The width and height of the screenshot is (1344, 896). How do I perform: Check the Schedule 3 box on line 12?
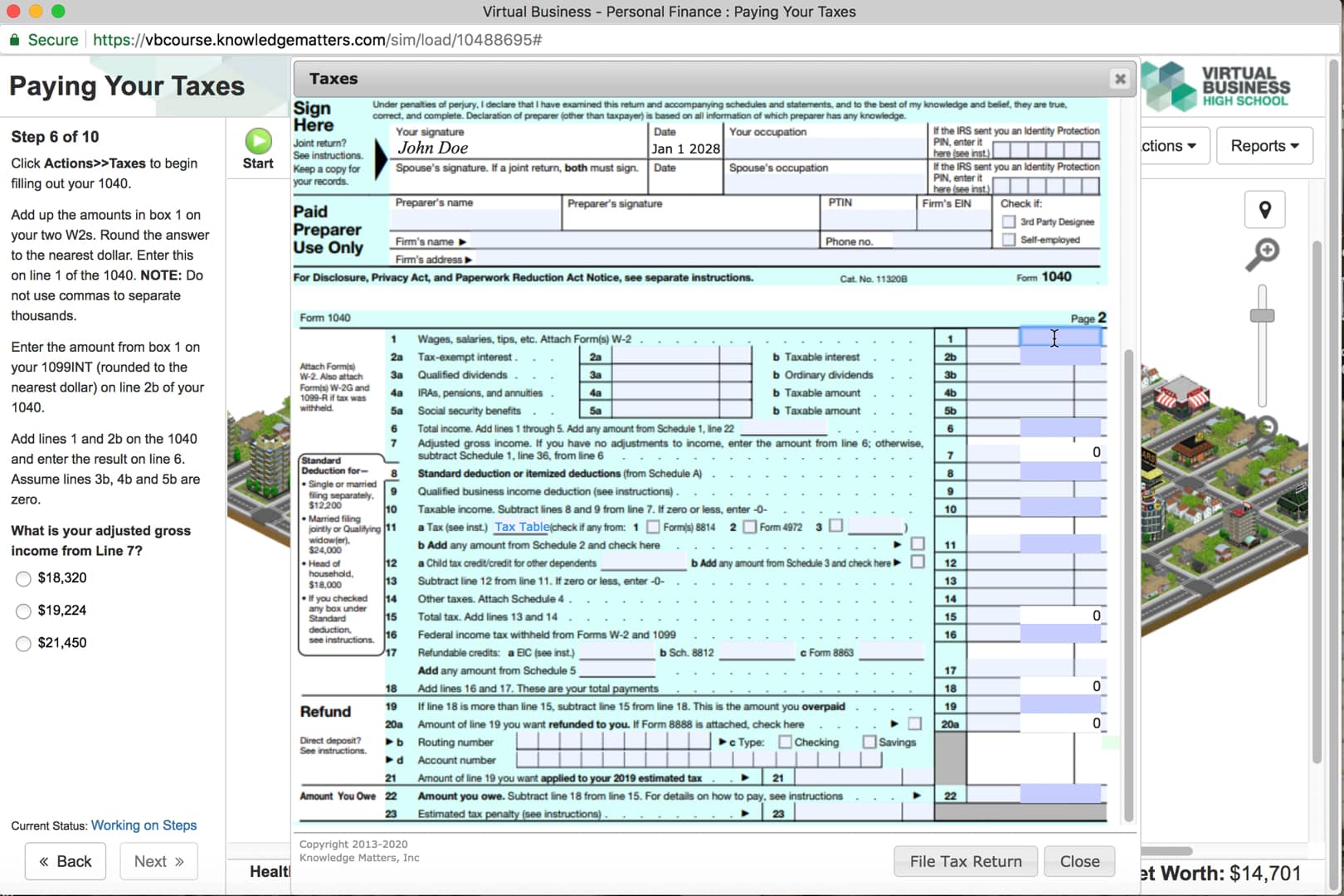coord(918,562)
